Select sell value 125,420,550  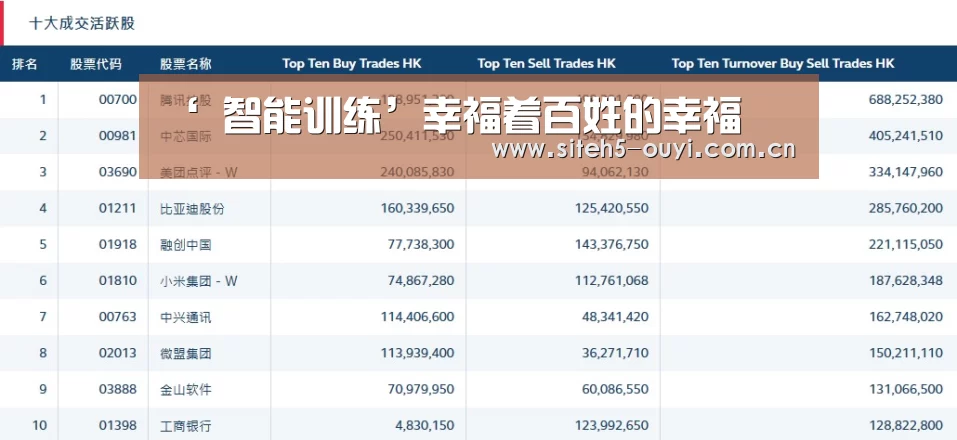pos(612,208)
